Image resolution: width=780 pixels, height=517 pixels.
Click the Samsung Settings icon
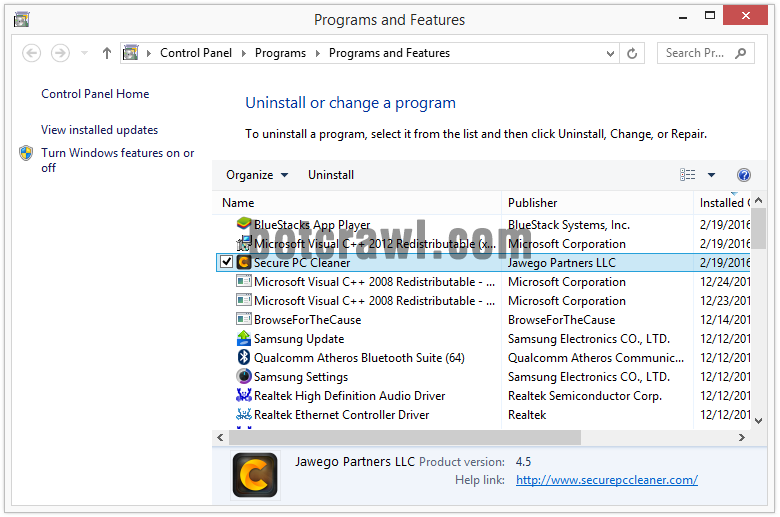pos(244,376)
